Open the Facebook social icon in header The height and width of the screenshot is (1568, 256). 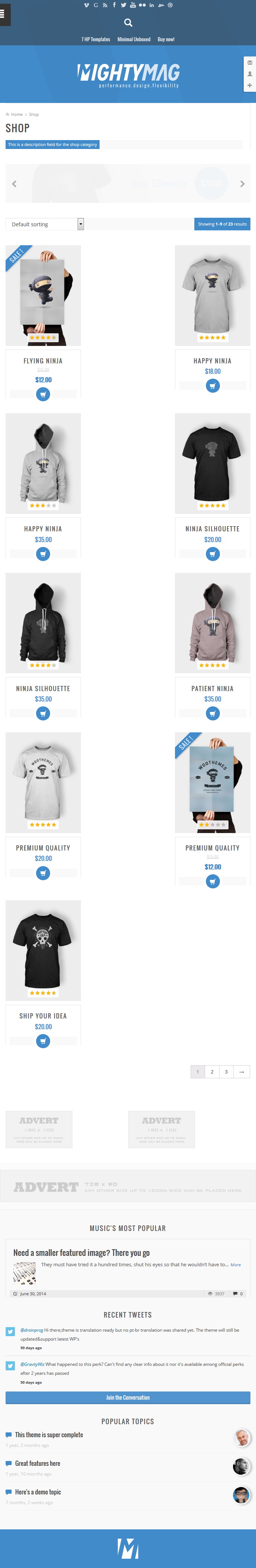114,5
